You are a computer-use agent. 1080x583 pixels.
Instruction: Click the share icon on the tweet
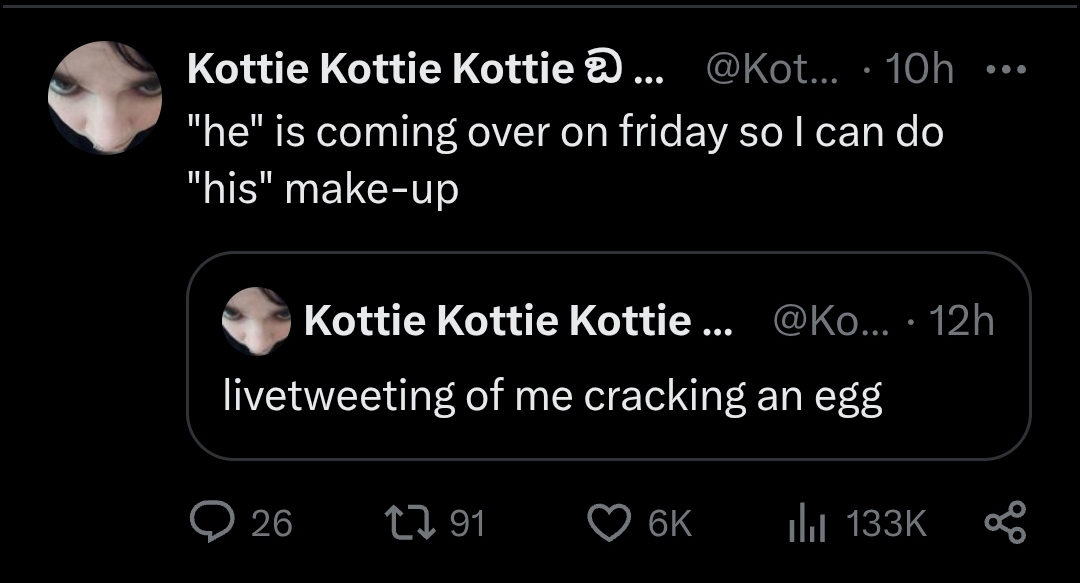[x=1004, y=522]
